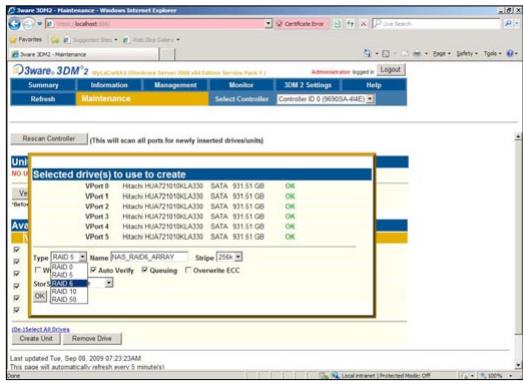Open the Stripe 256k dropdown

point(229,257)
